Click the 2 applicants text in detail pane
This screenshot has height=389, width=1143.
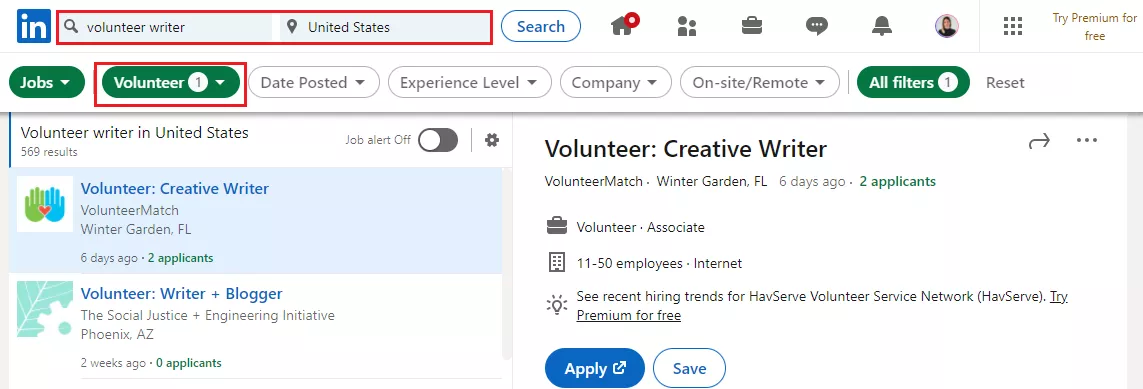pyautogui.click(x=897, y=181)
